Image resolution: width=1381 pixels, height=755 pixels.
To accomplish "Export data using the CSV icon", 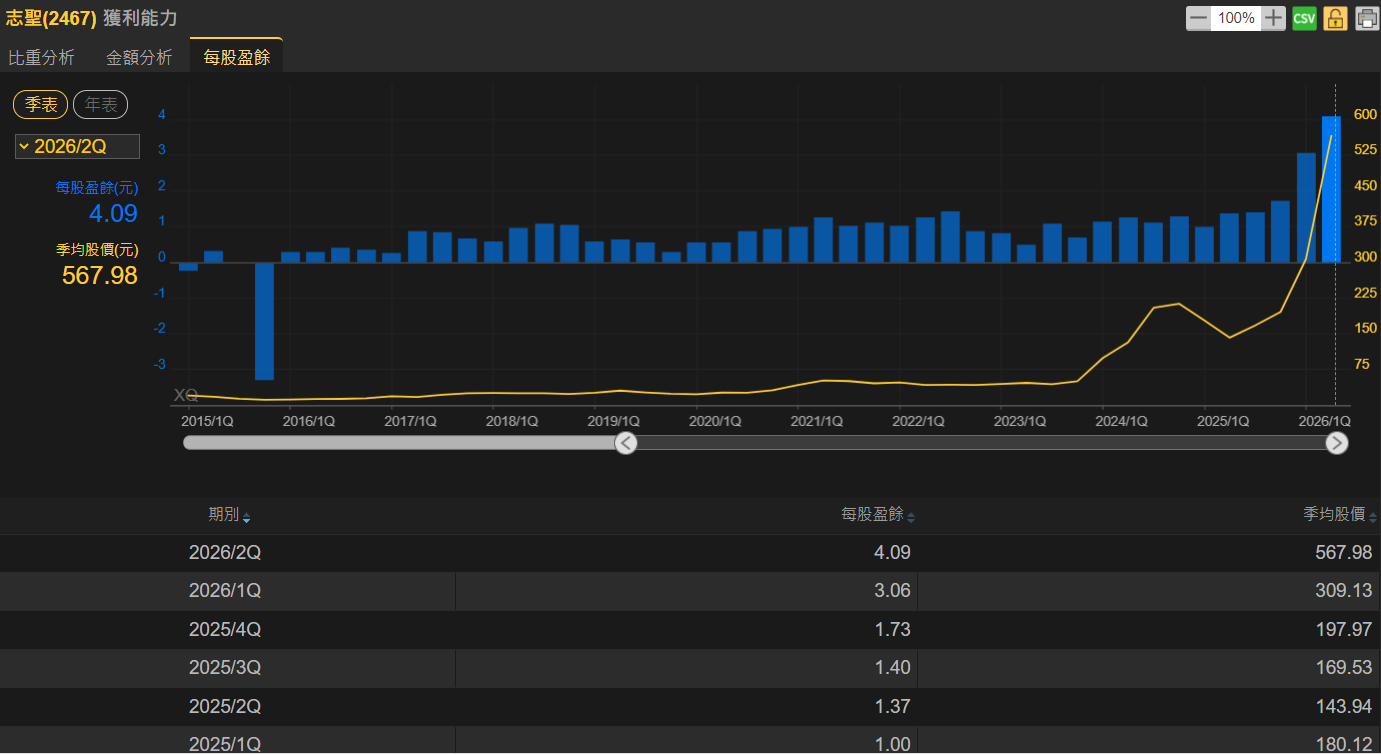I will 1304,18.
